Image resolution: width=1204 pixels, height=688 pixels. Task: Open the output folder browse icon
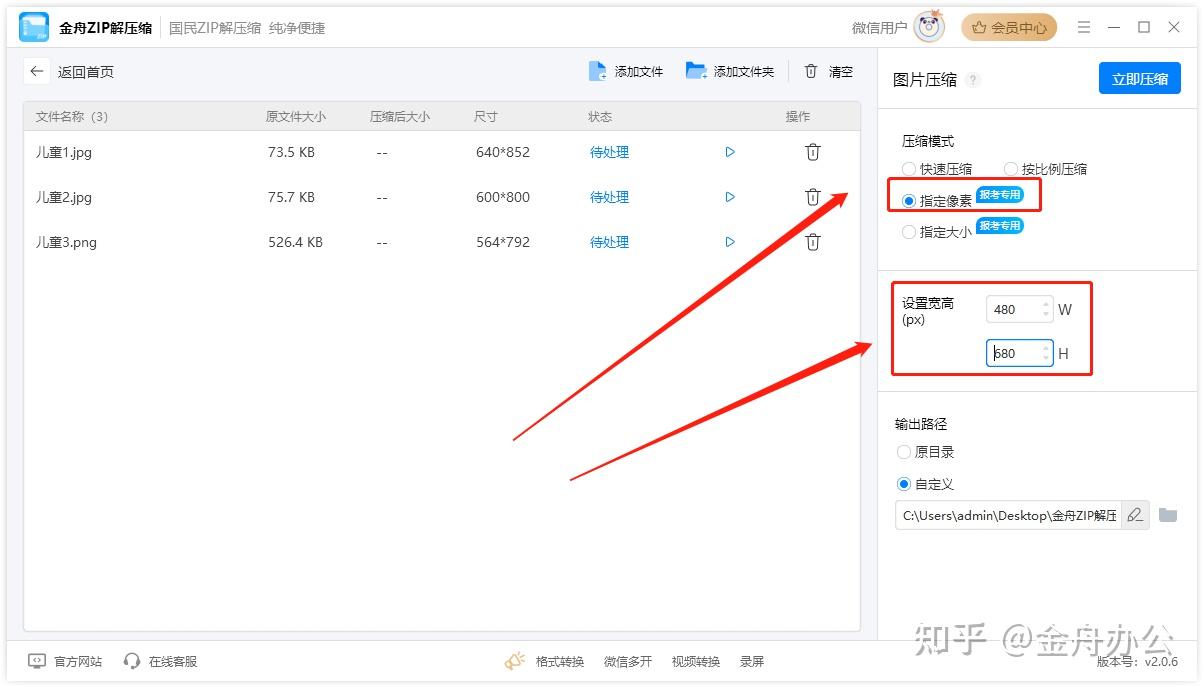tap(1167, 515)
